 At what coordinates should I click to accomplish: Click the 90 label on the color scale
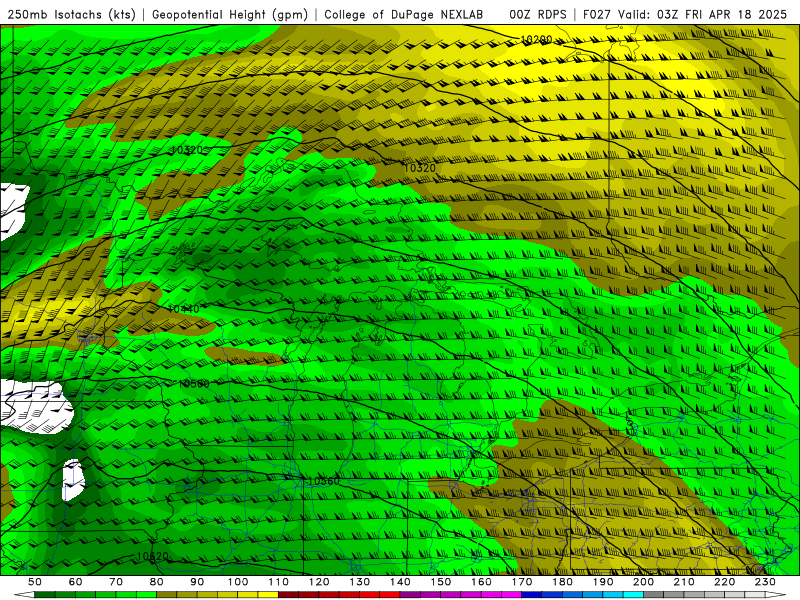197,582
